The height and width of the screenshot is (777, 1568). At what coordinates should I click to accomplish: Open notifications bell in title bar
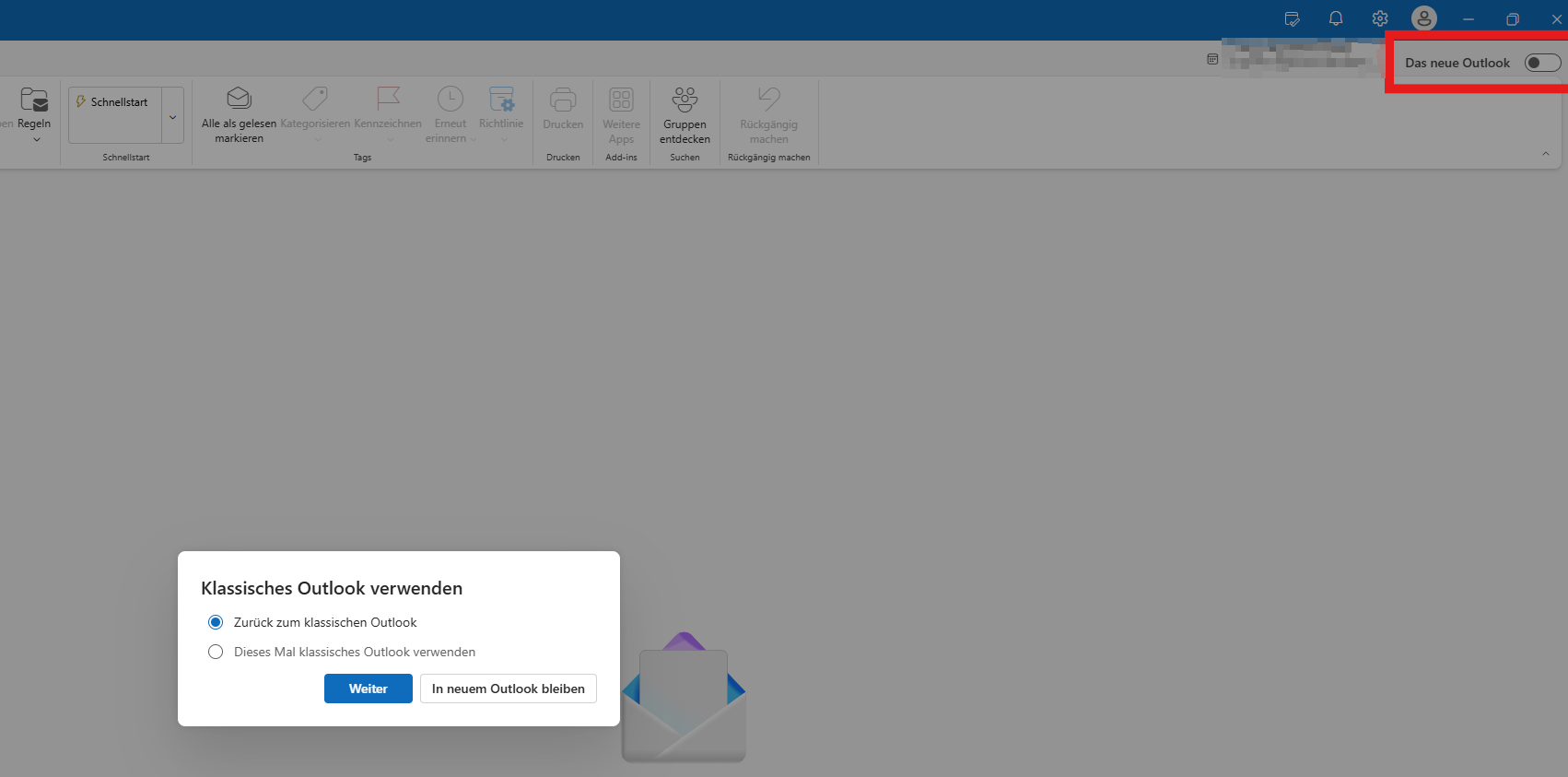pos(1336,18)
